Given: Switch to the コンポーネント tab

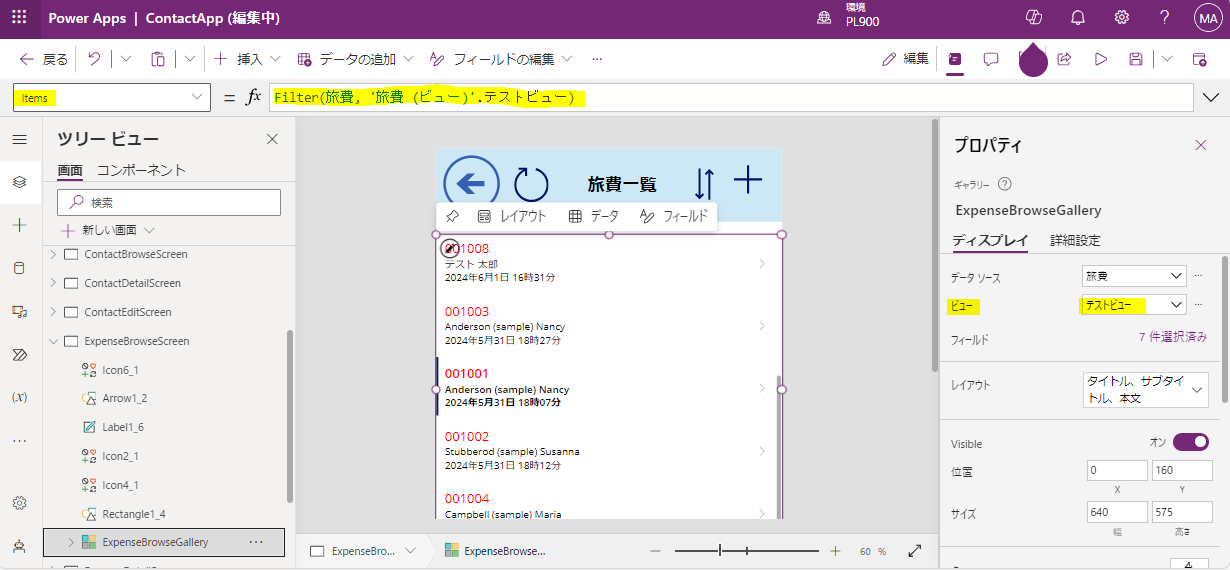Looking at the screenshot, I should click(x=141, y=171).
